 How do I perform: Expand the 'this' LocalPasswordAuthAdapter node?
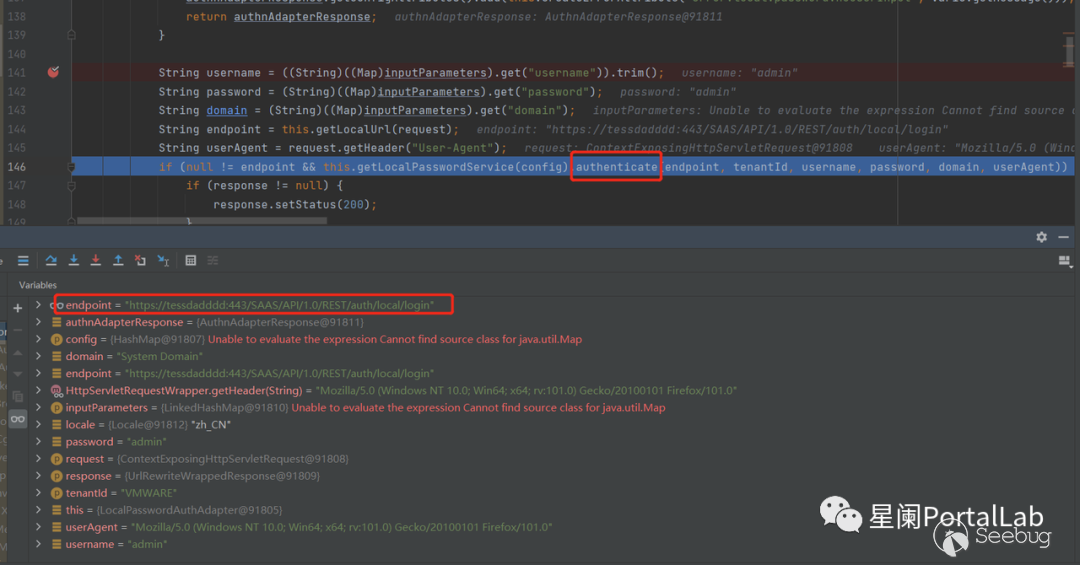(x=39, y=510)
